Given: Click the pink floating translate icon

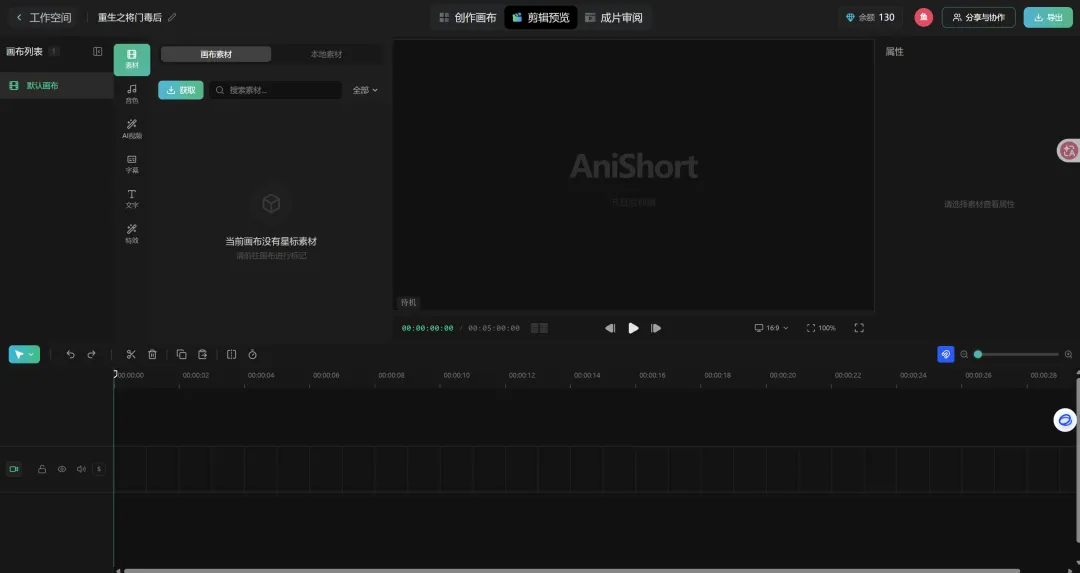Looking at the screenshot, I should [1068, 151].
